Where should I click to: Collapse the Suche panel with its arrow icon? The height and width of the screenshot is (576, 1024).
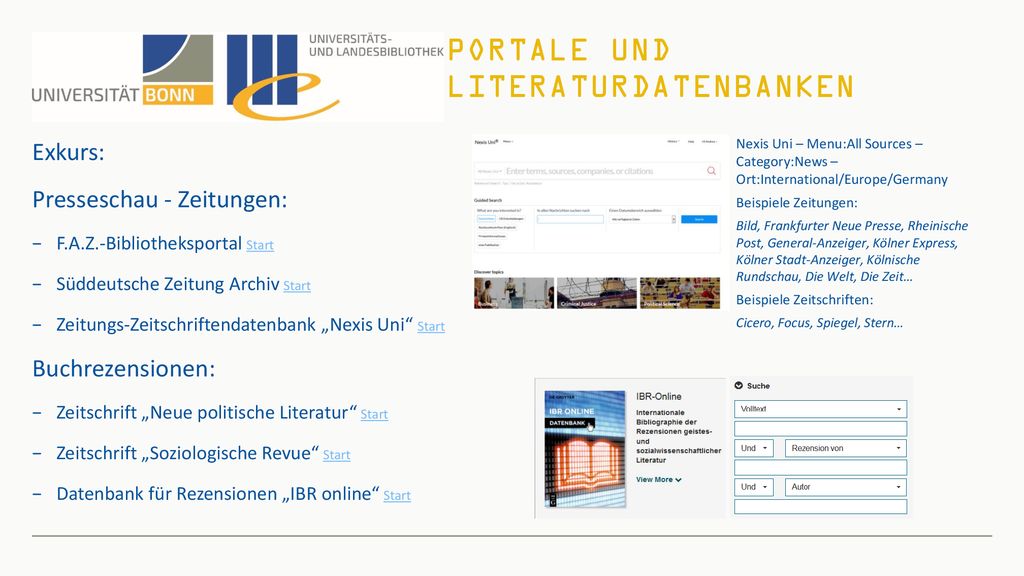pos(739,386)
